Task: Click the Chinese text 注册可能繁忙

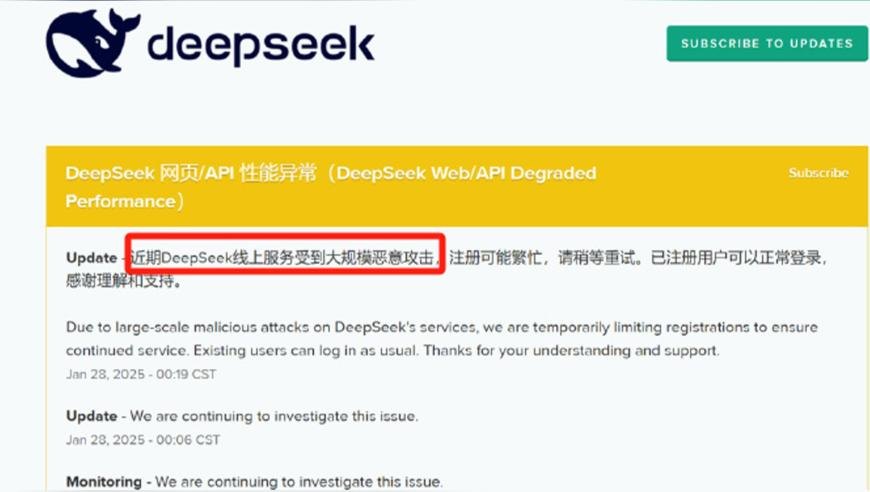Action: 495,258
